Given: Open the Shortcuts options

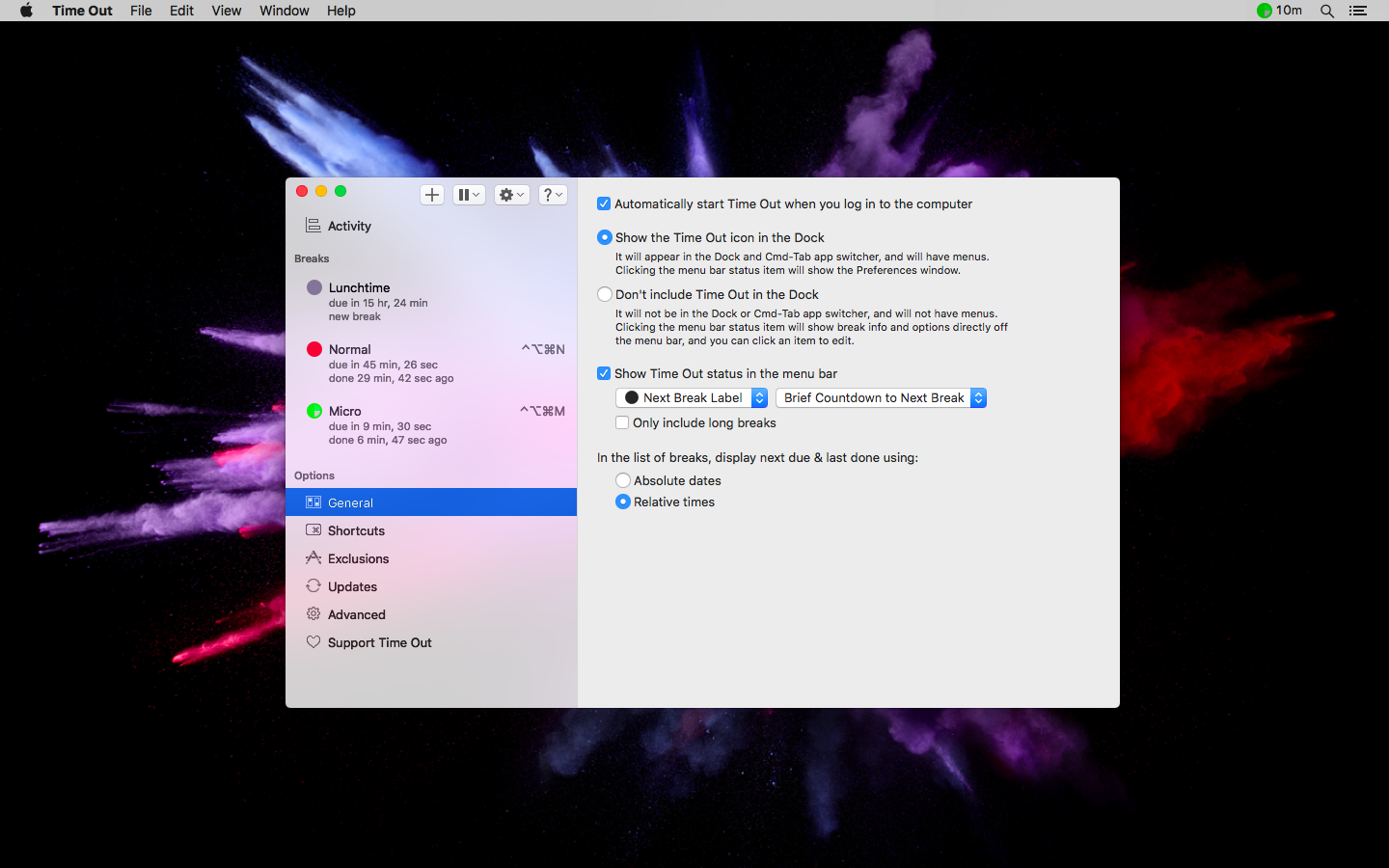Looking at the screenshot, I should coord(431,530).
